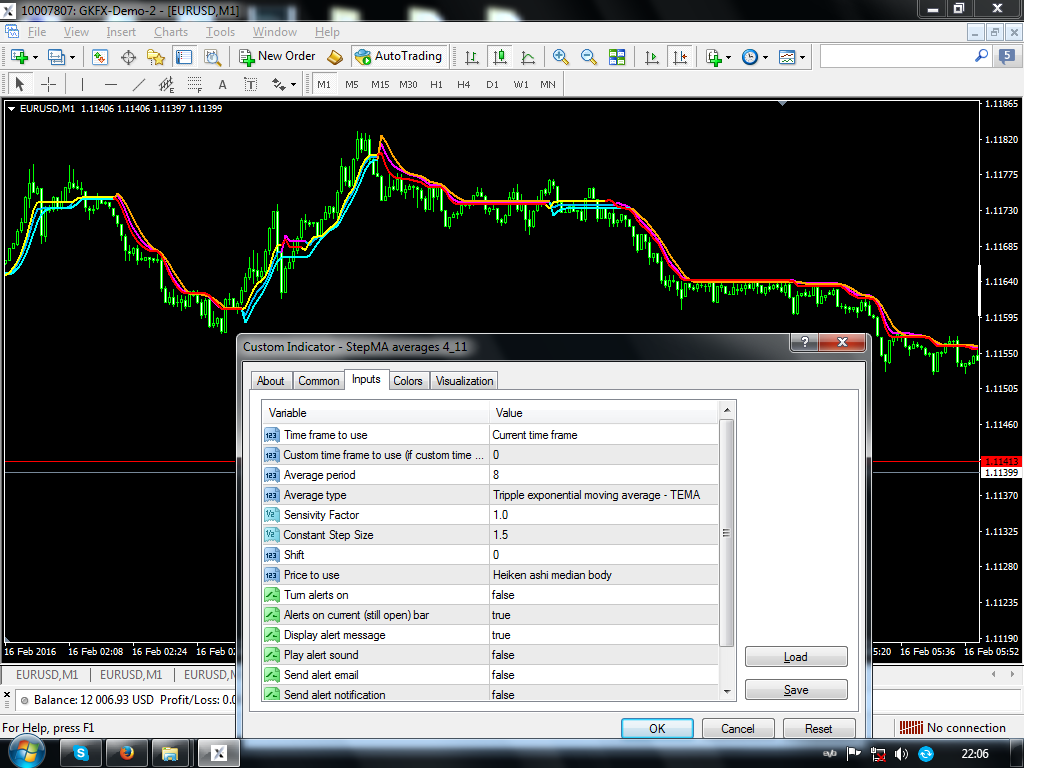Switch to M15 timeframe
Image resolution: width=1048 pixels, height=780 pixels.
[x=380, y=84]
